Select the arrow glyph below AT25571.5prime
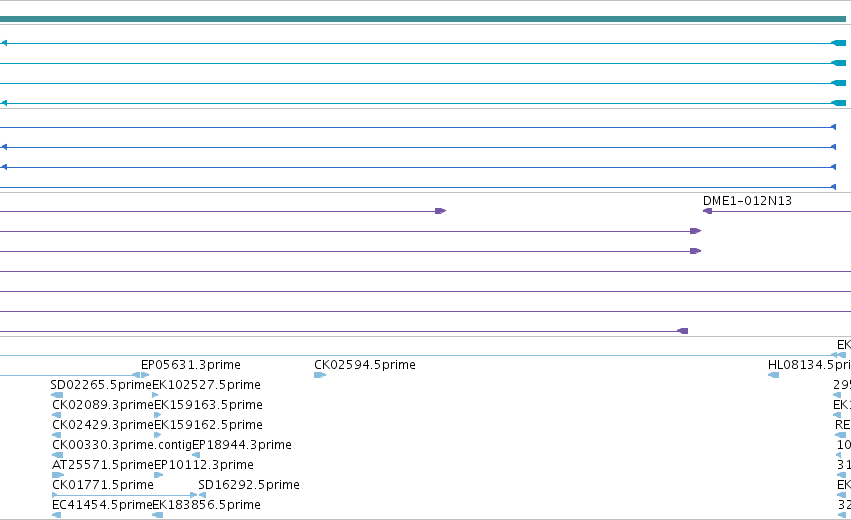 point(58,475)
